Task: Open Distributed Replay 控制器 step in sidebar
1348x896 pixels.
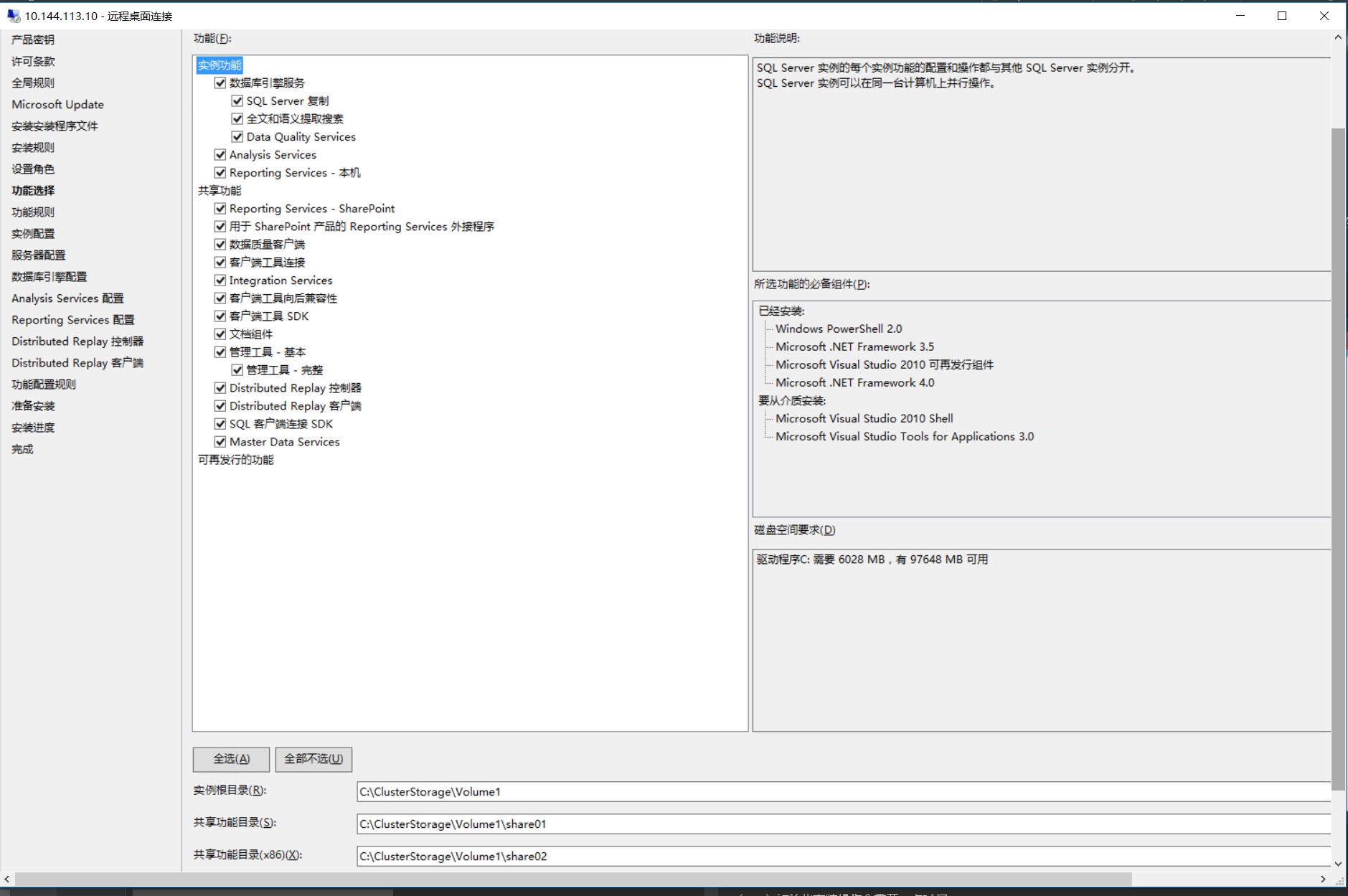Action: [x=77, y=341]
